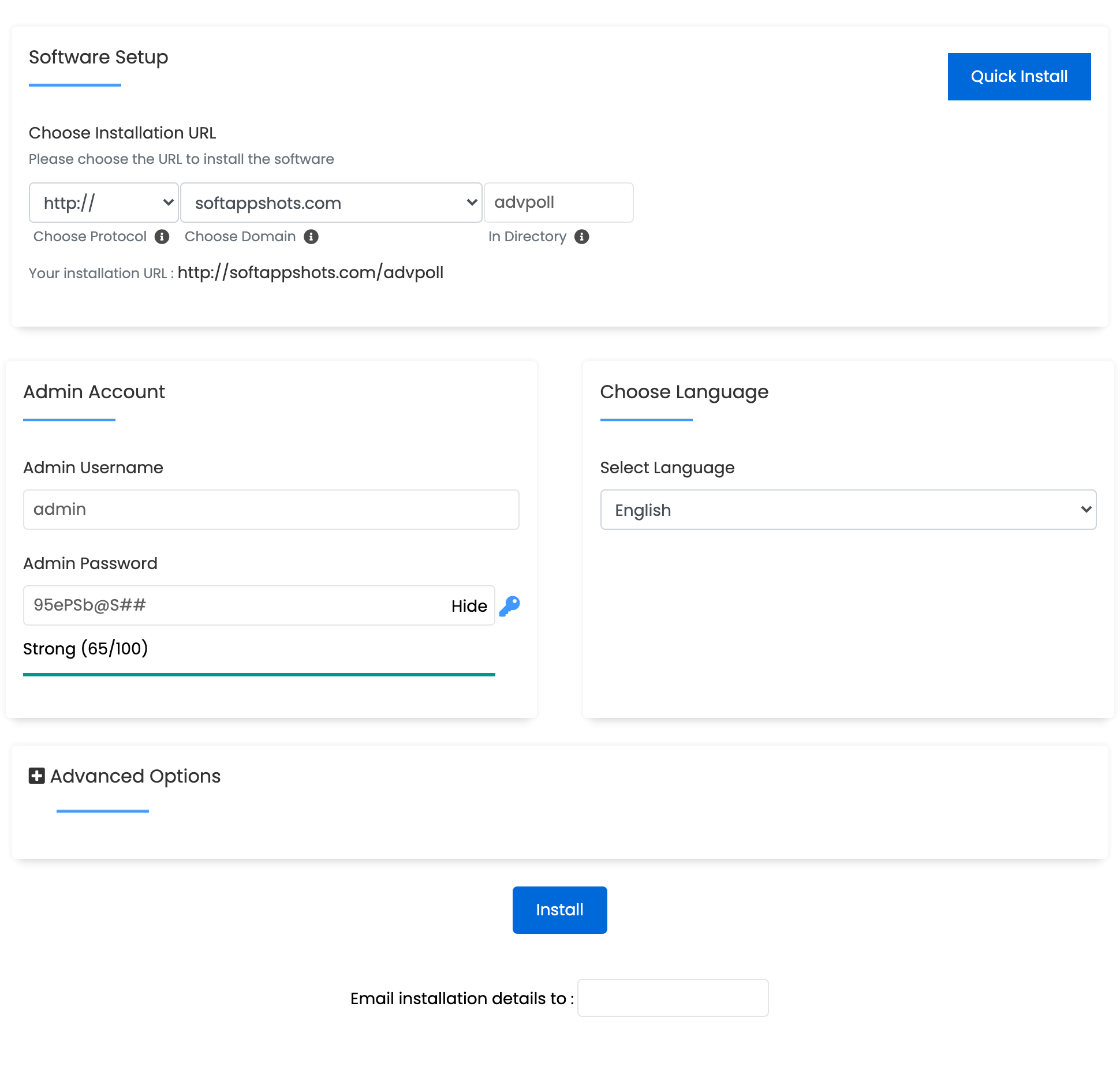This screenshot has width=1120, height=1085.
Task: Click the info icon beside In Directory
Action: tap(581, 237)
